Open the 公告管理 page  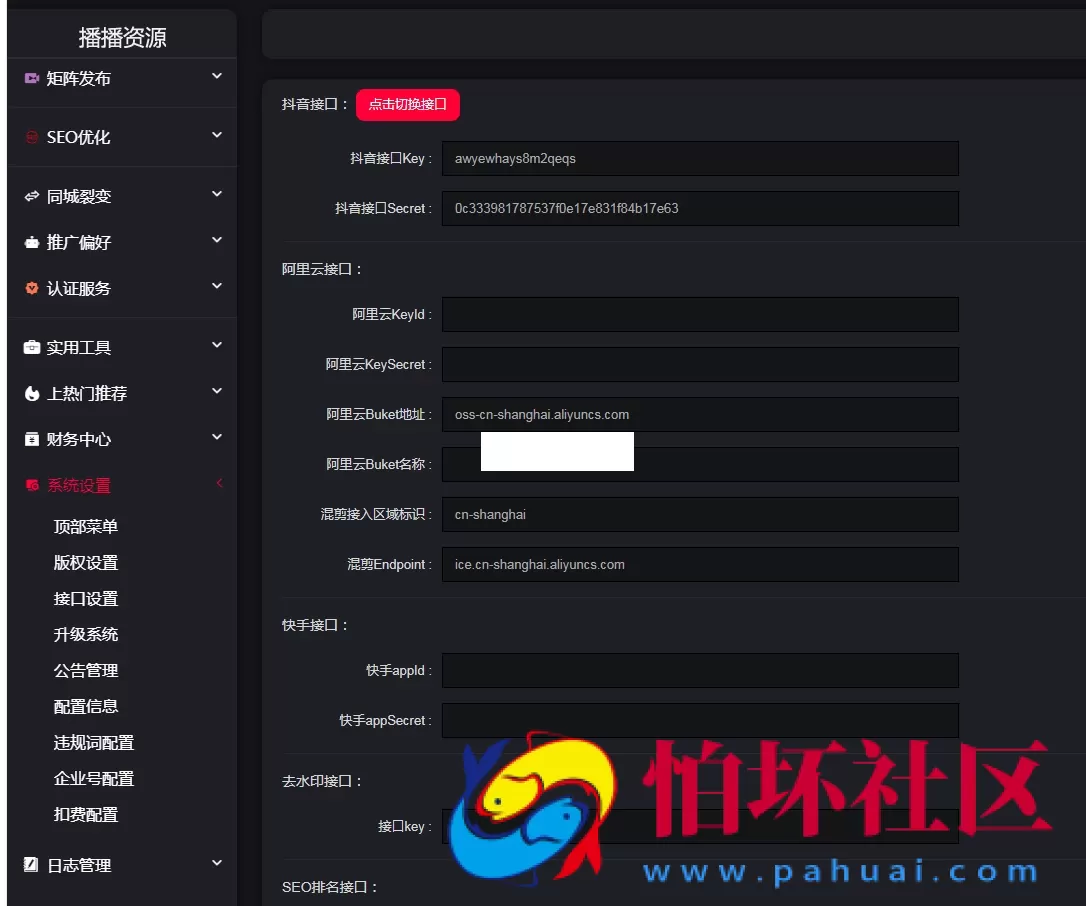85,670
